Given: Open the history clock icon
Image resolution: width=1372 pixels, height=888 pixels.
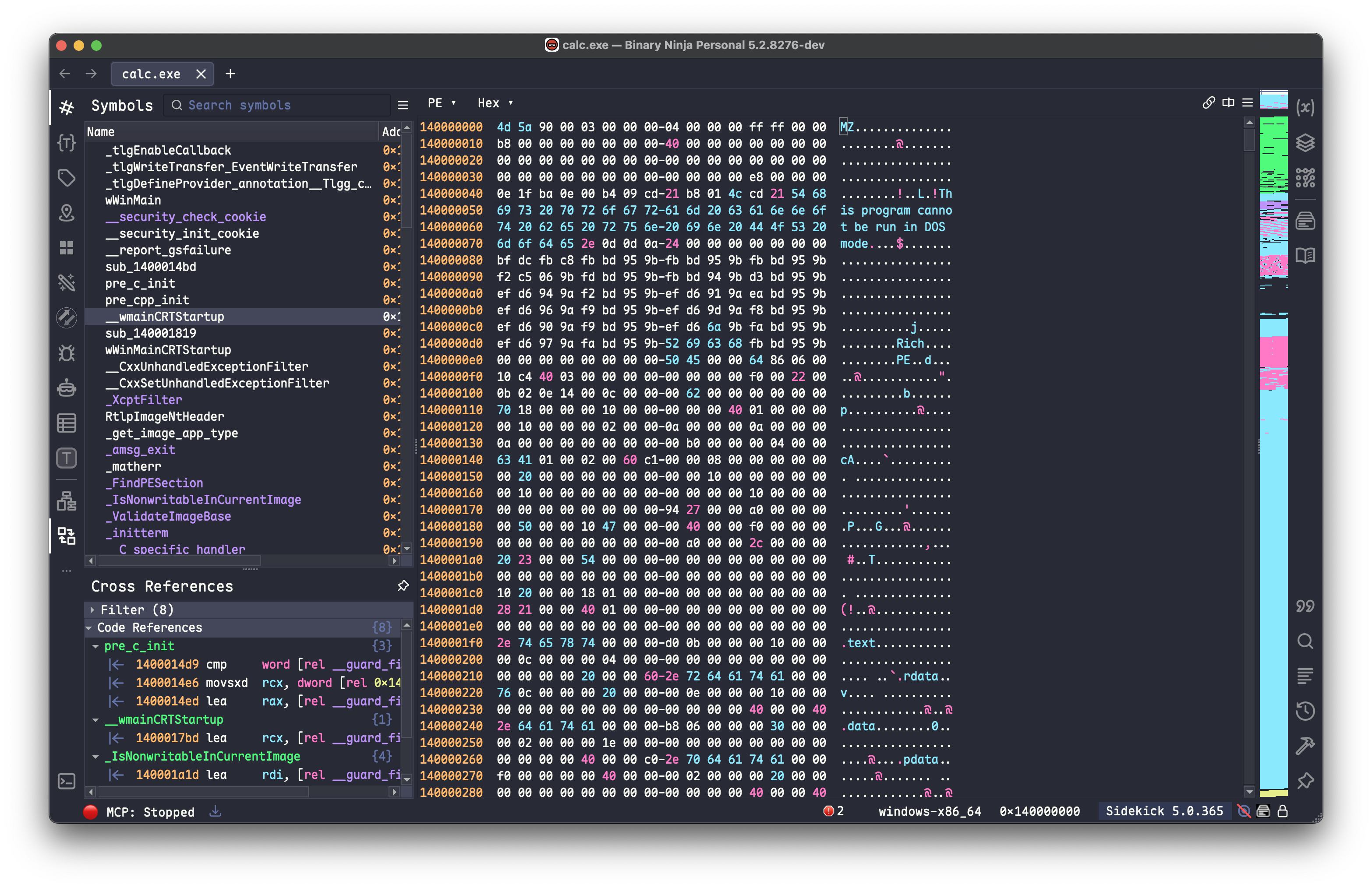Looking at the screenshot, I should [1305, 711].
